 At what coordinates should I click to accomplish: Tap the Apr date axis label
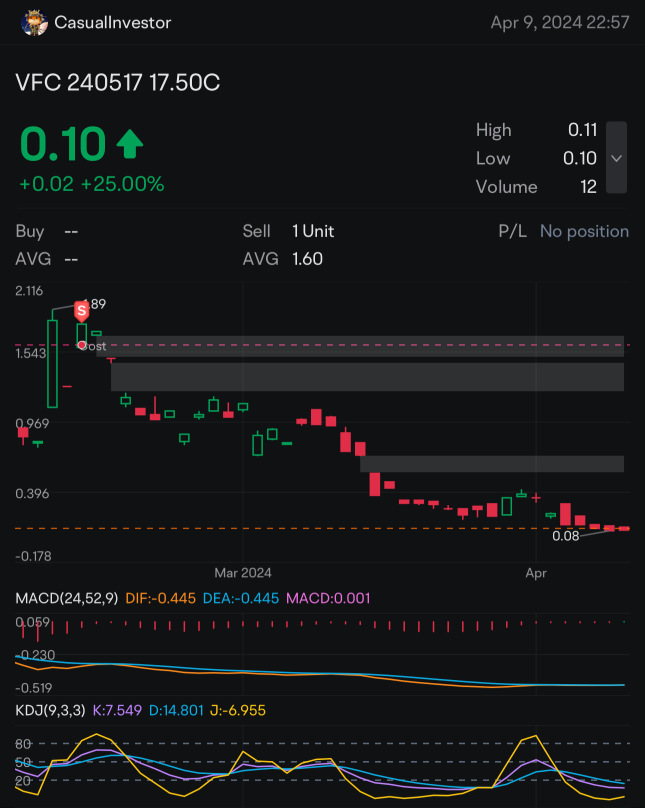click(536, 573)
